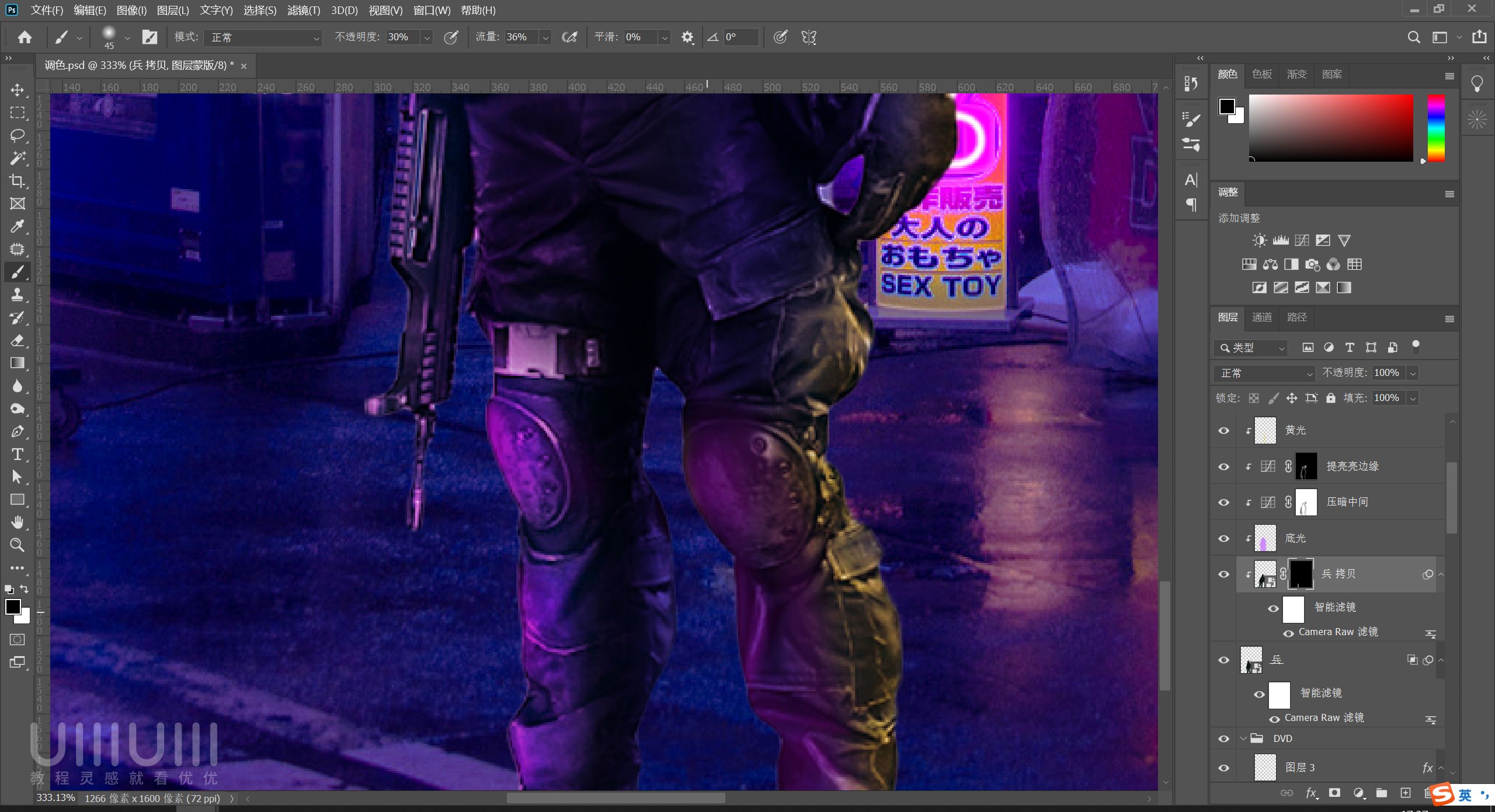Open the flow 36% dropdown arrow

coord(545,38)
